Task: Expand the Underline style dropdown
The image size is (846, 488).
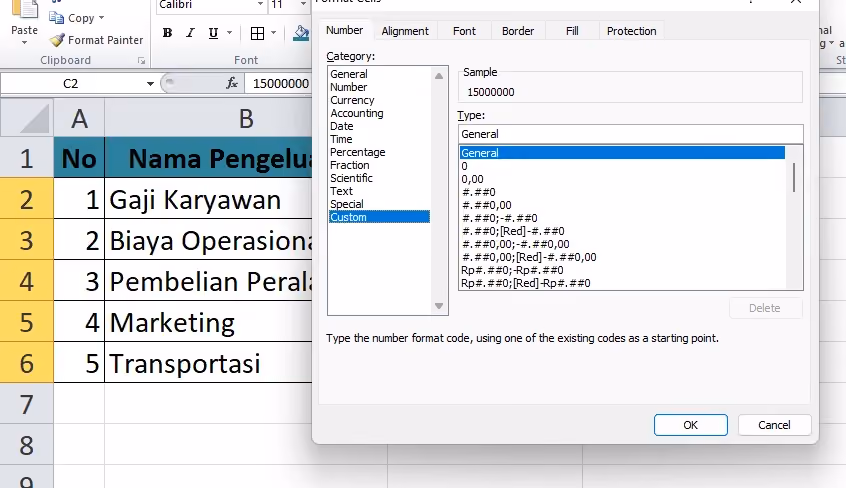Action: point(229,33)
